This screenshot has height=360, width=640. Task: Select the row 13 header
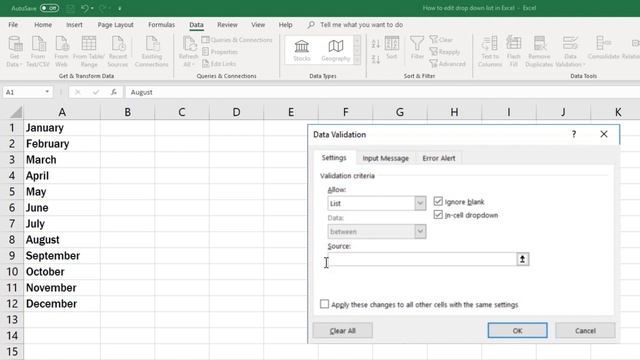[12, 320]
